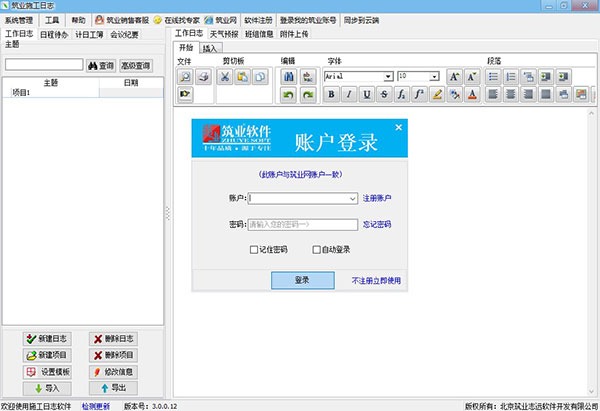Screen dimensions: 600x411
Task: Switch to the 日程待办 tab
Action: pos(54,34)
